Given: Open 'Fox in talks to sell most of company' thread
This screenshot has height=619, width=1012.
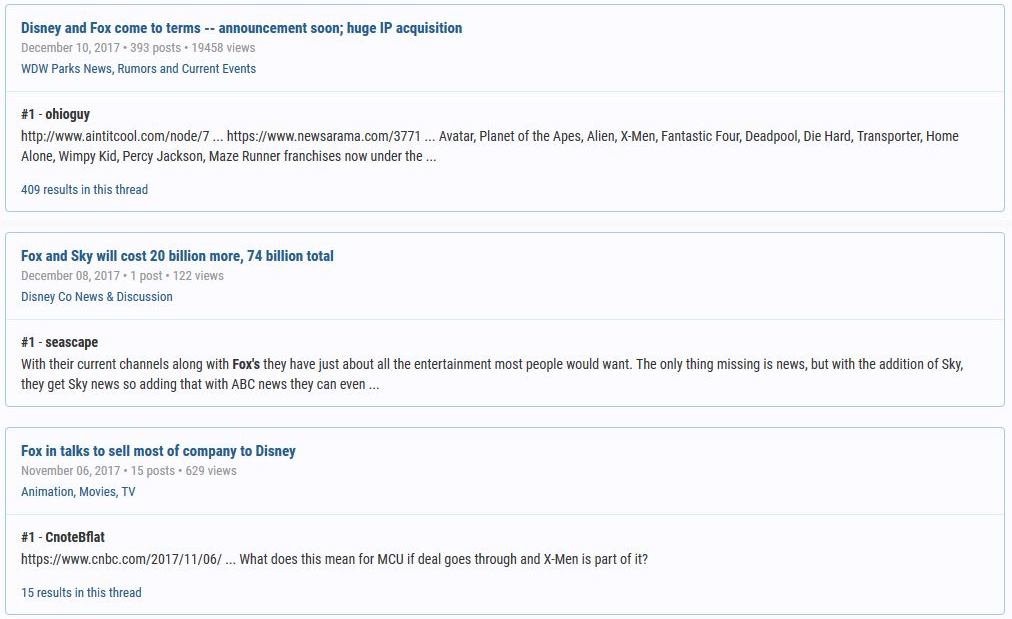Looking at the screenshot, I should 158,451.
